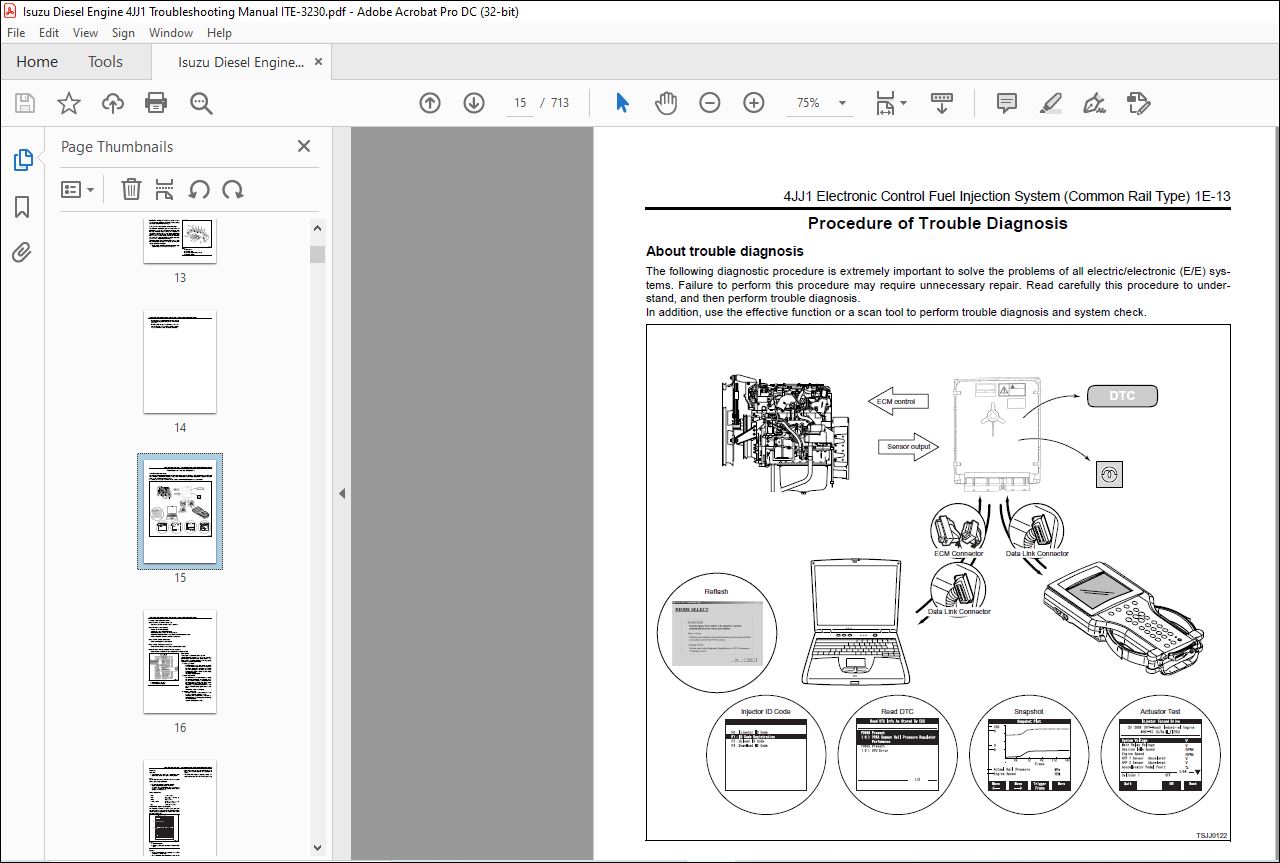Add a sticky note comment

tap(1007, 103)
